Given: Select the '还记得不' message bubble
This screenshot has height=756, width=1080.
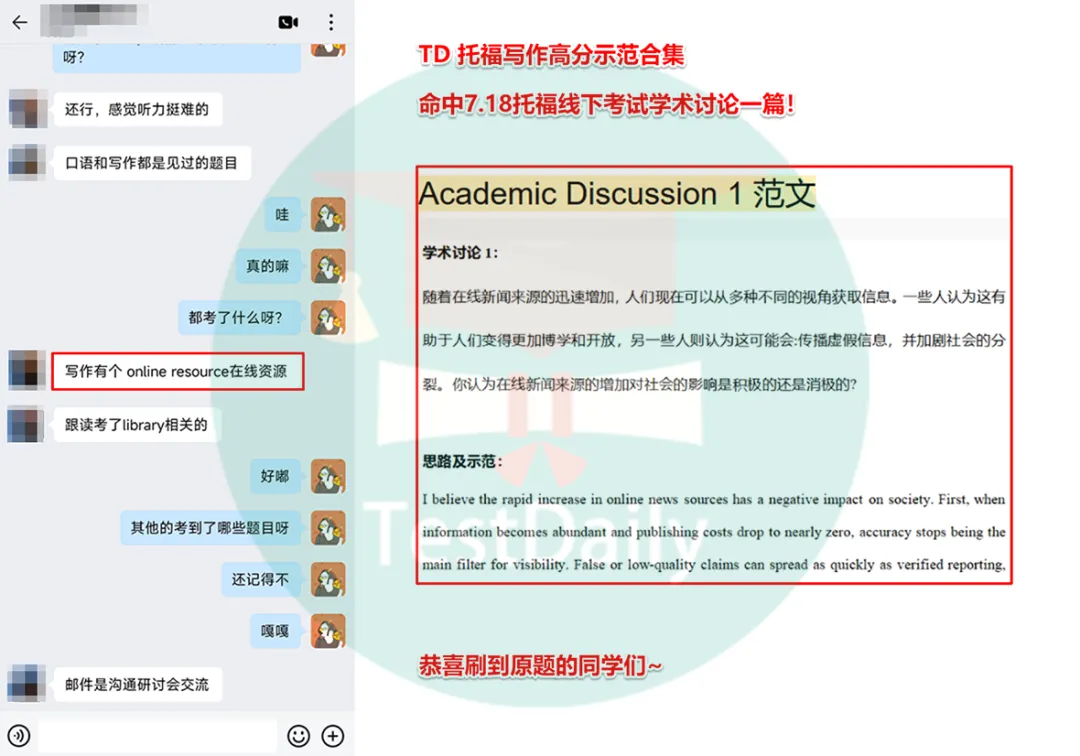Looking at the screenshot, I should point(260,580).
